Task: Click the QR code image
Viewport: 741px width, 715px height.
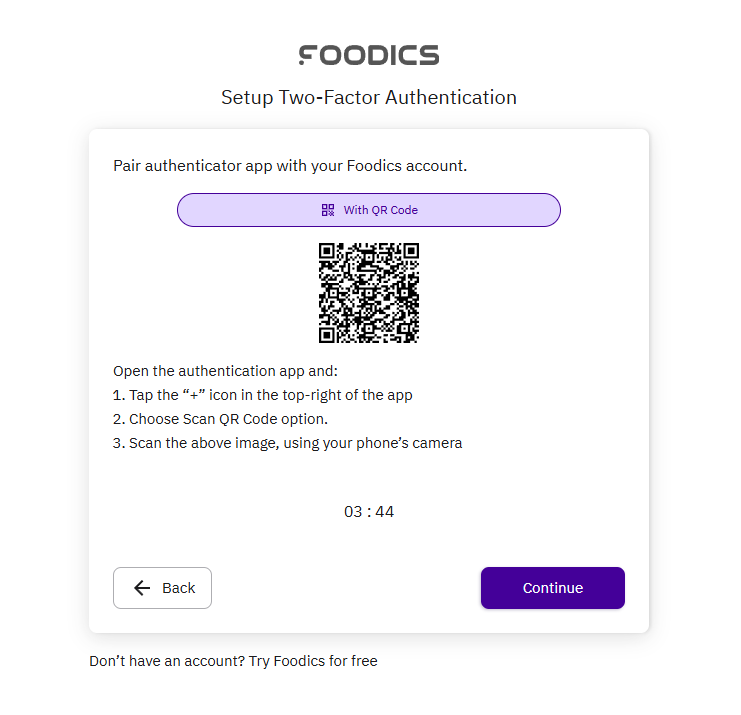Action: click(369, 293)
